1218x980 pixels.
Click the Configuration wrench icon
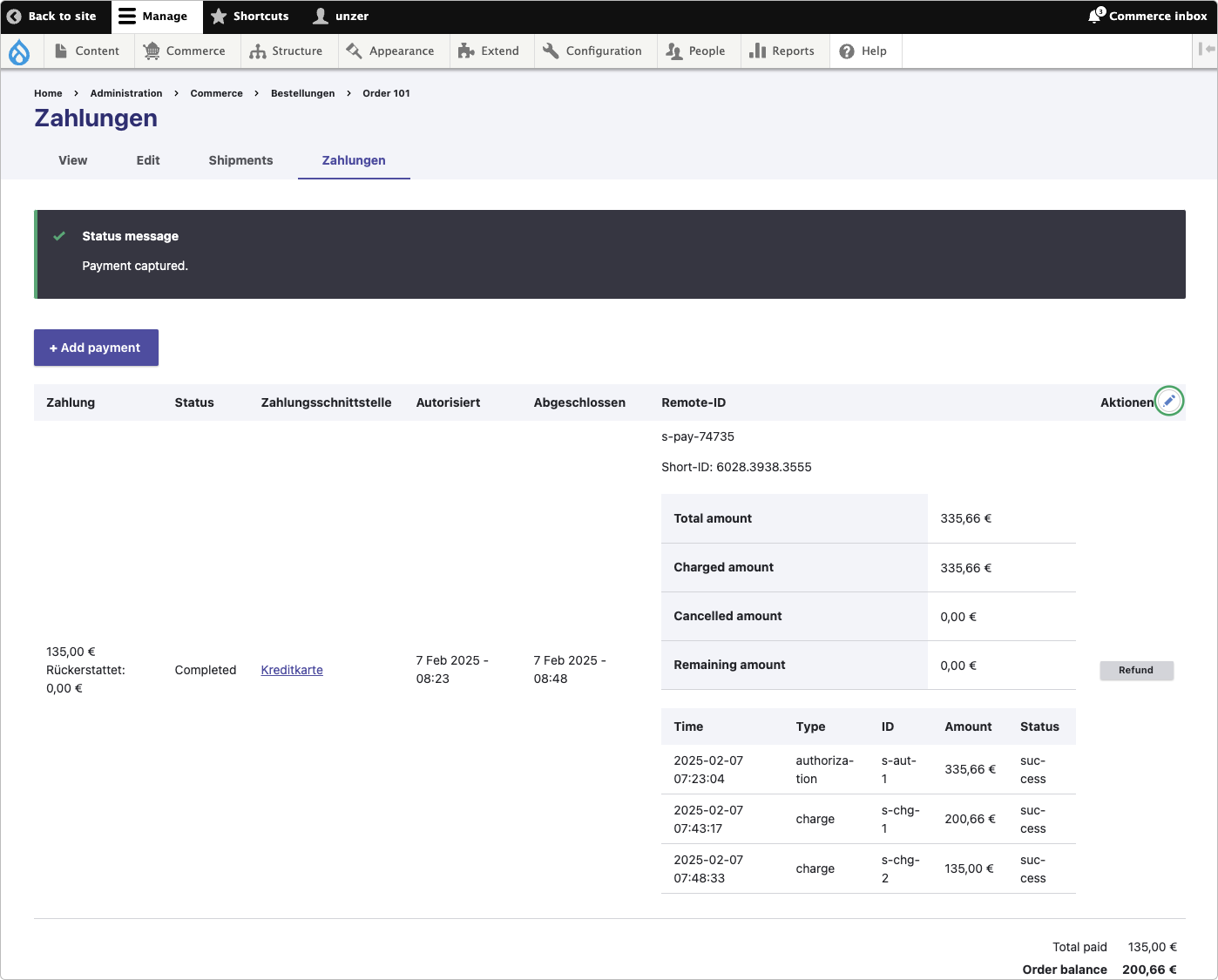point(551,51)
